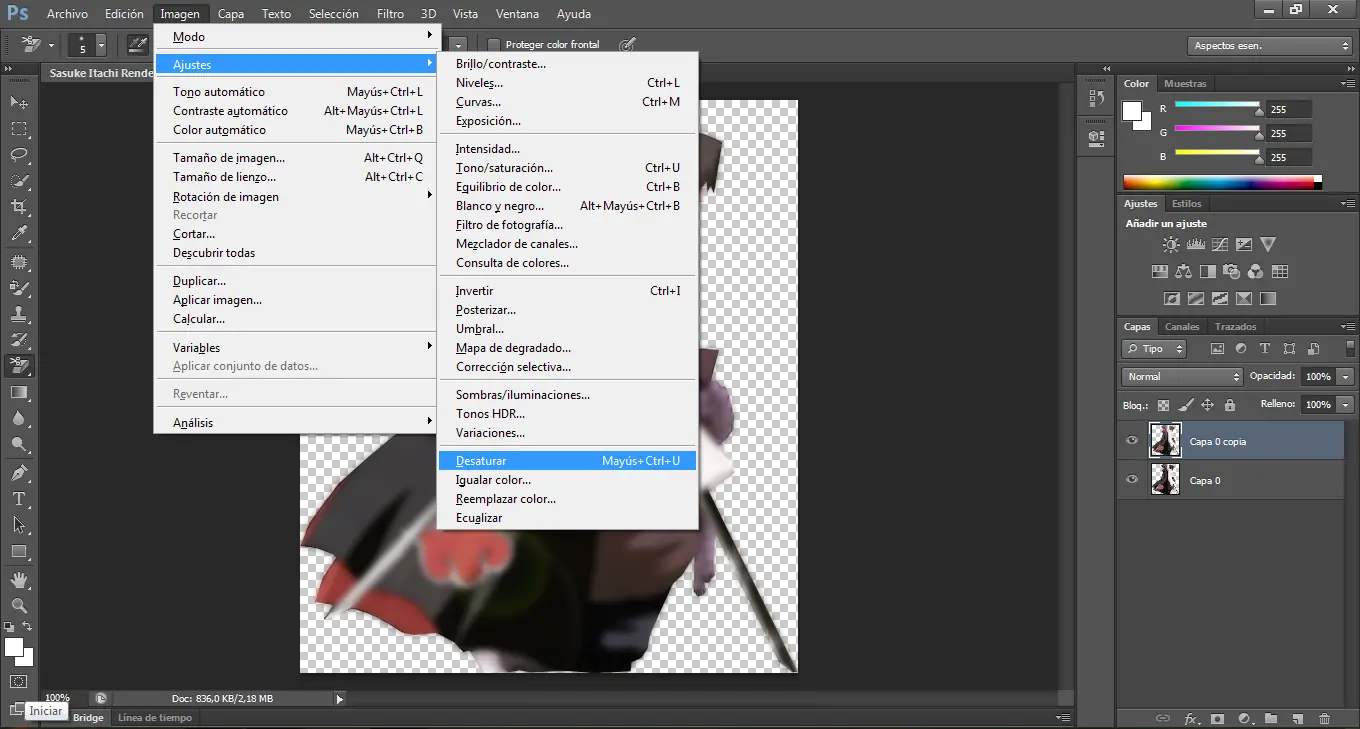Add a Black & White adjustment icon
Viewport: 1360px width, 729px height.
point(1208,271)
